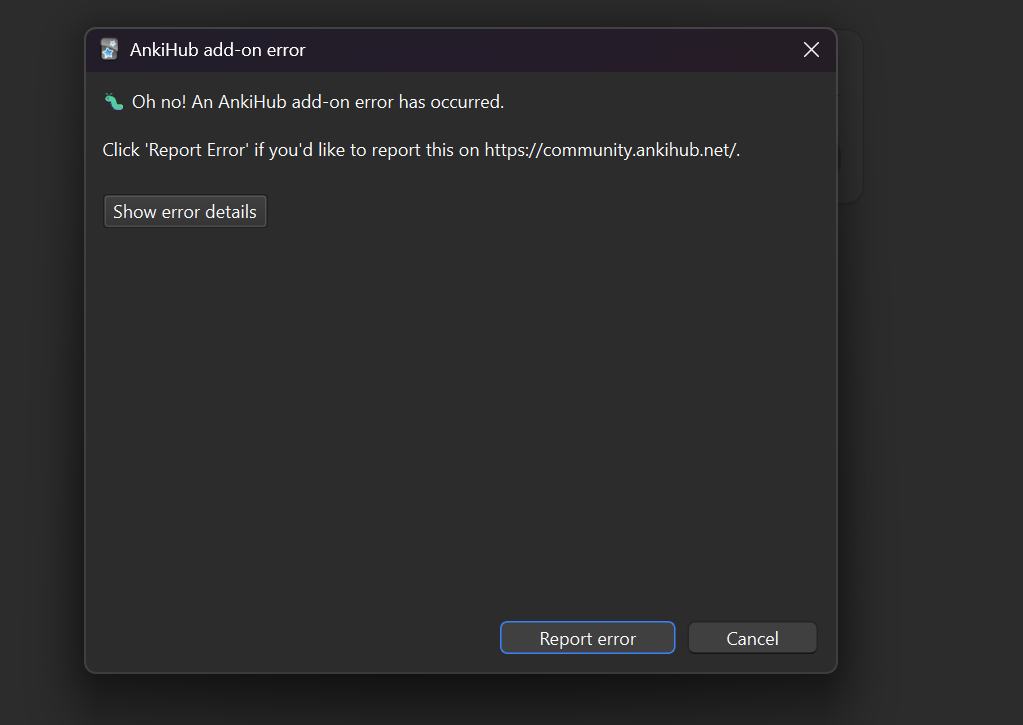Click the blank area right of Show error details
The height and width of the screenshot is (725, 1023).
[550, 212]
